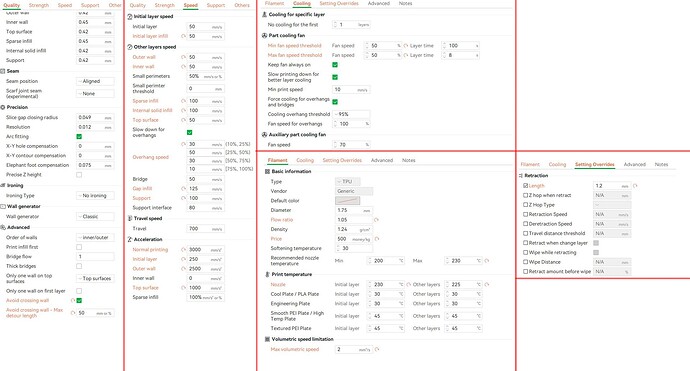Reset Normal printing acceleration icon
The width and height of the screenshot is (690, 371).
[183, 250]
